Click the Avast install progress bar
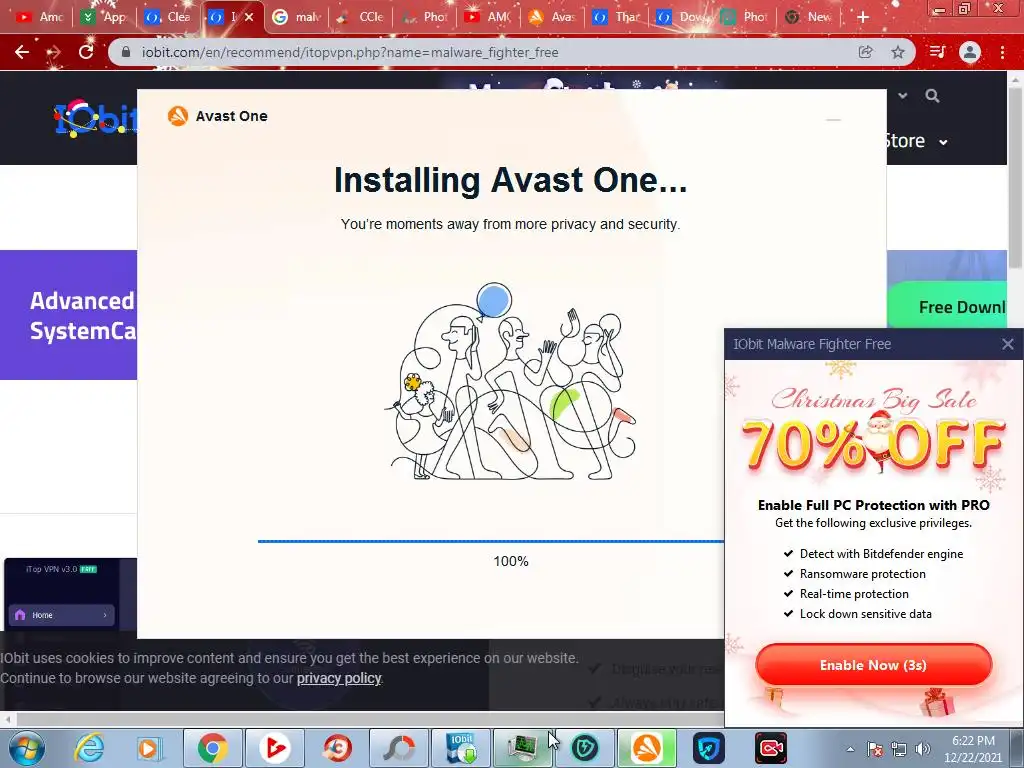 [491, 541]
